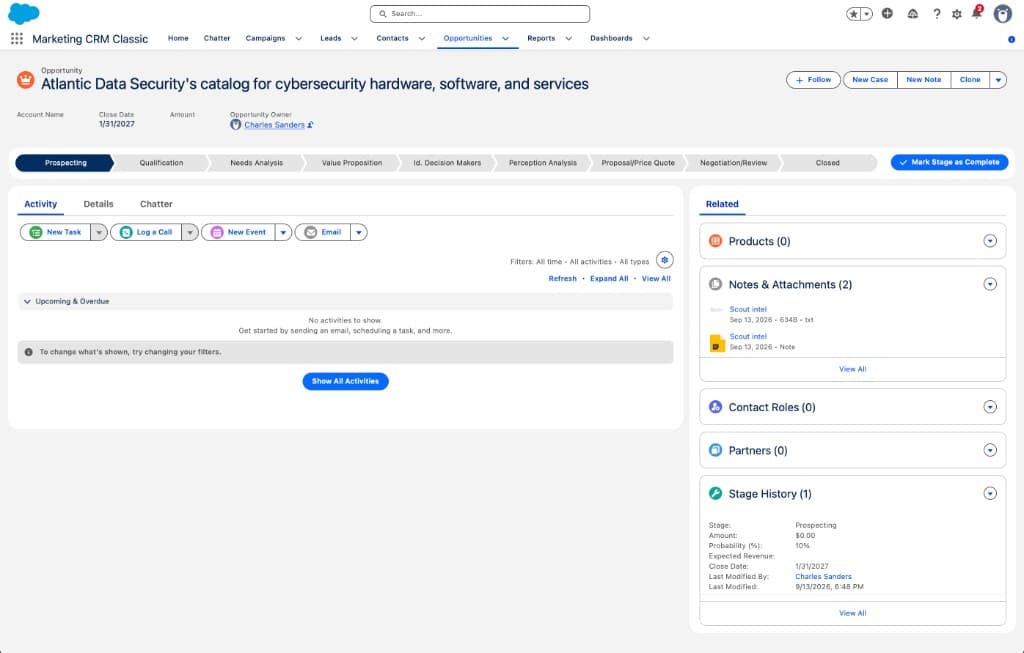This screenshot has height=653, width=1024.
Task: Open Contact Roles actions dropdown
Action: [x=990, y=407]
